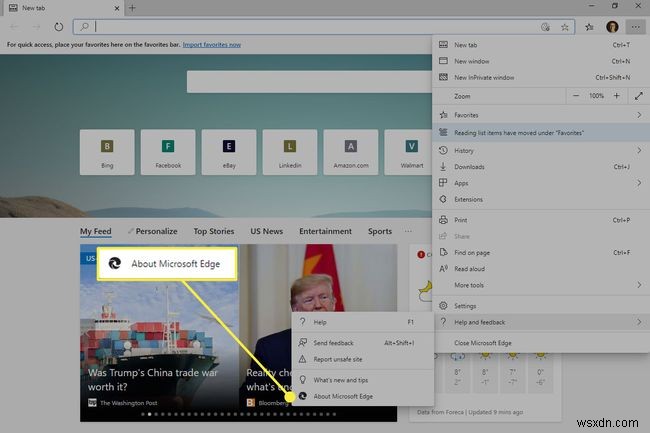Viewport: 650px width, 433px height.
Task: Close the New tab tab
Action: 116,8
